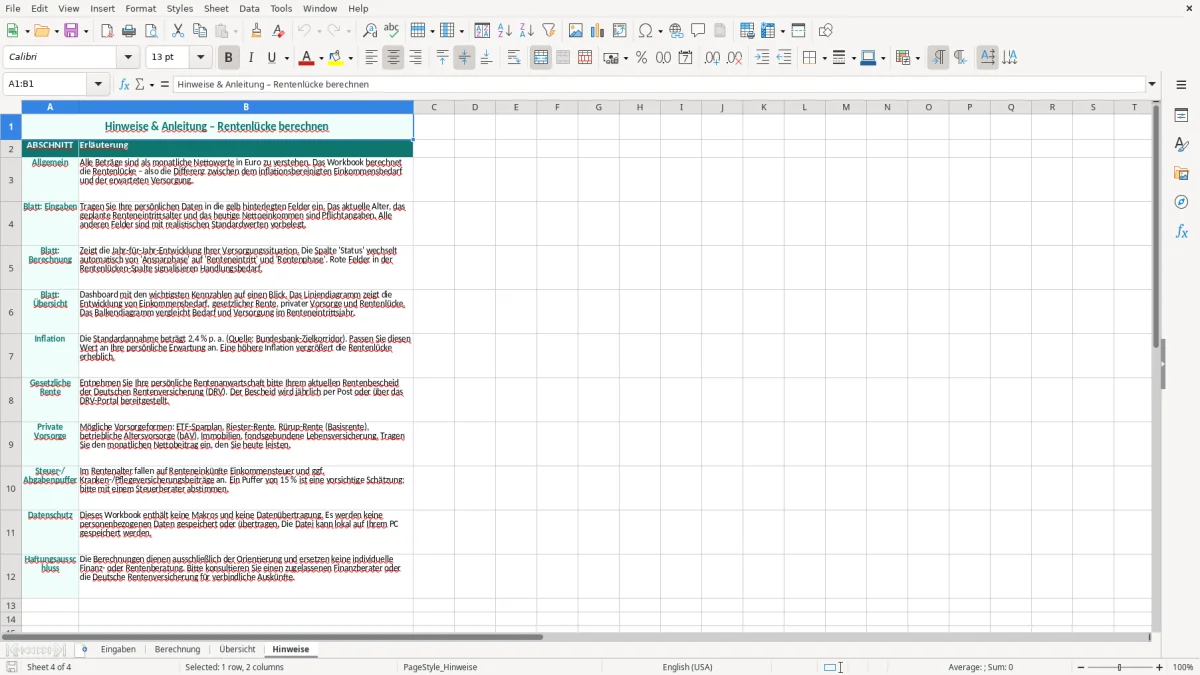This screenshot has height=675, width=1200.
Task: Click the 100% zoom level
Action: pos(1183,667)
